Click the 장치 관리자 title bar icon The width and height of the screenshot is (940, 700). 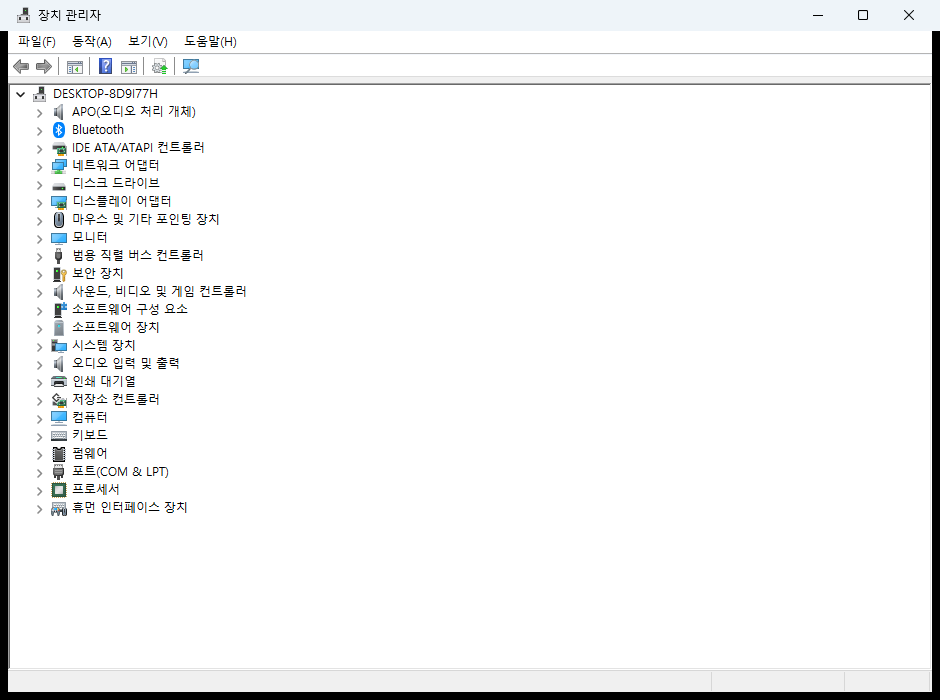tap(23, 15)
